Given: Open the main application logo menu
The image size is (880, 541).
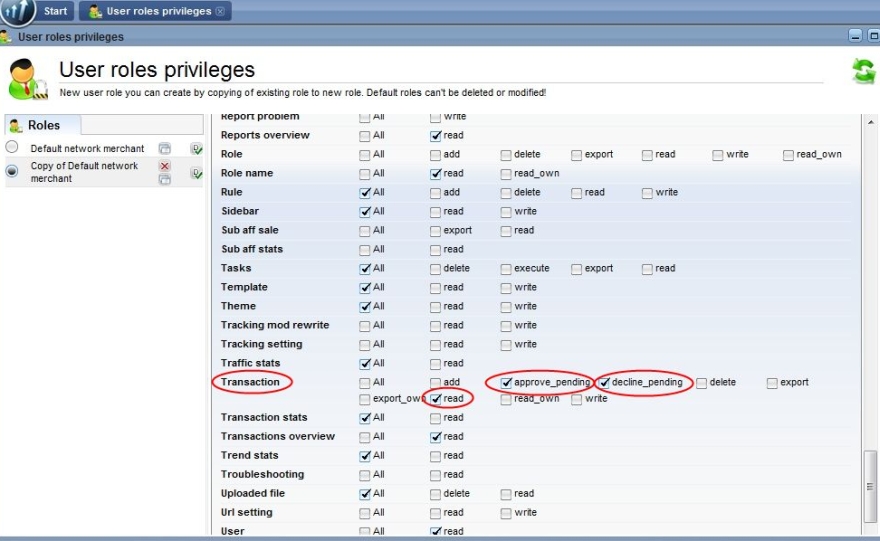Looking at the screenshot, I should pyautogui.click(x=17, y=11).
